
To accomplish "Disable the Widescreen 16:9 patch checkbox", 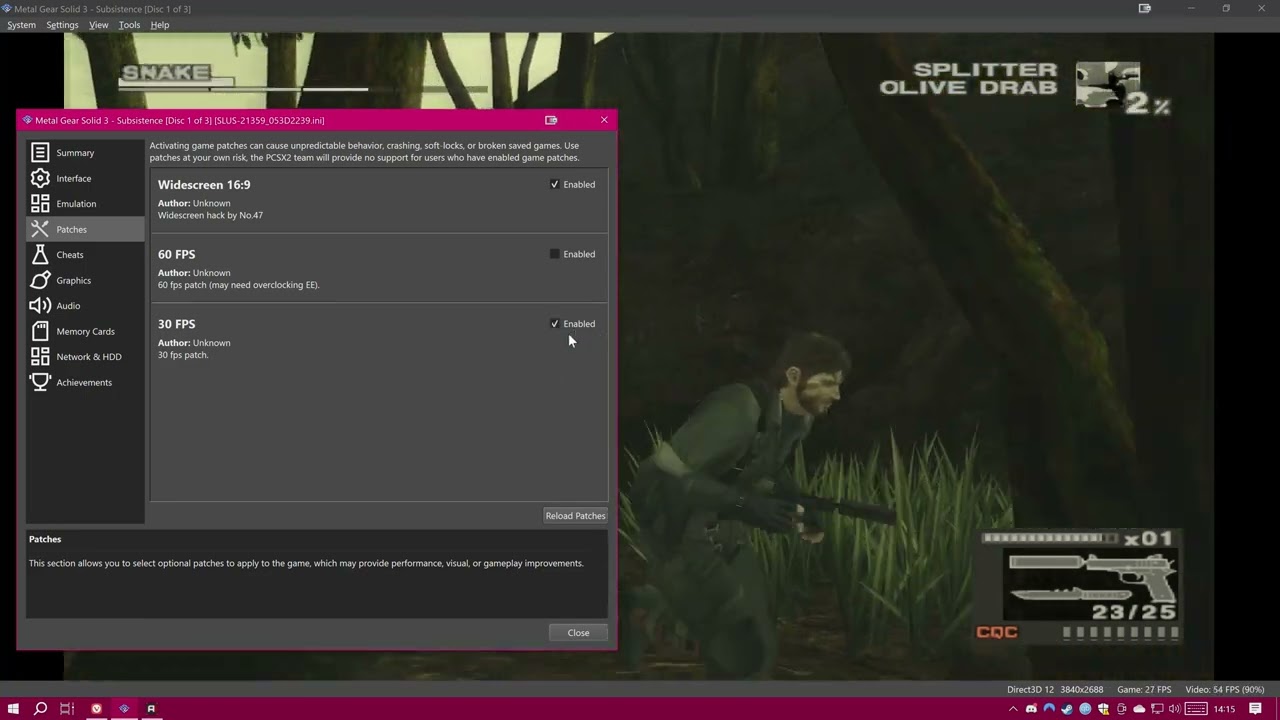I will pyautogui.click(x=555, y=184).
